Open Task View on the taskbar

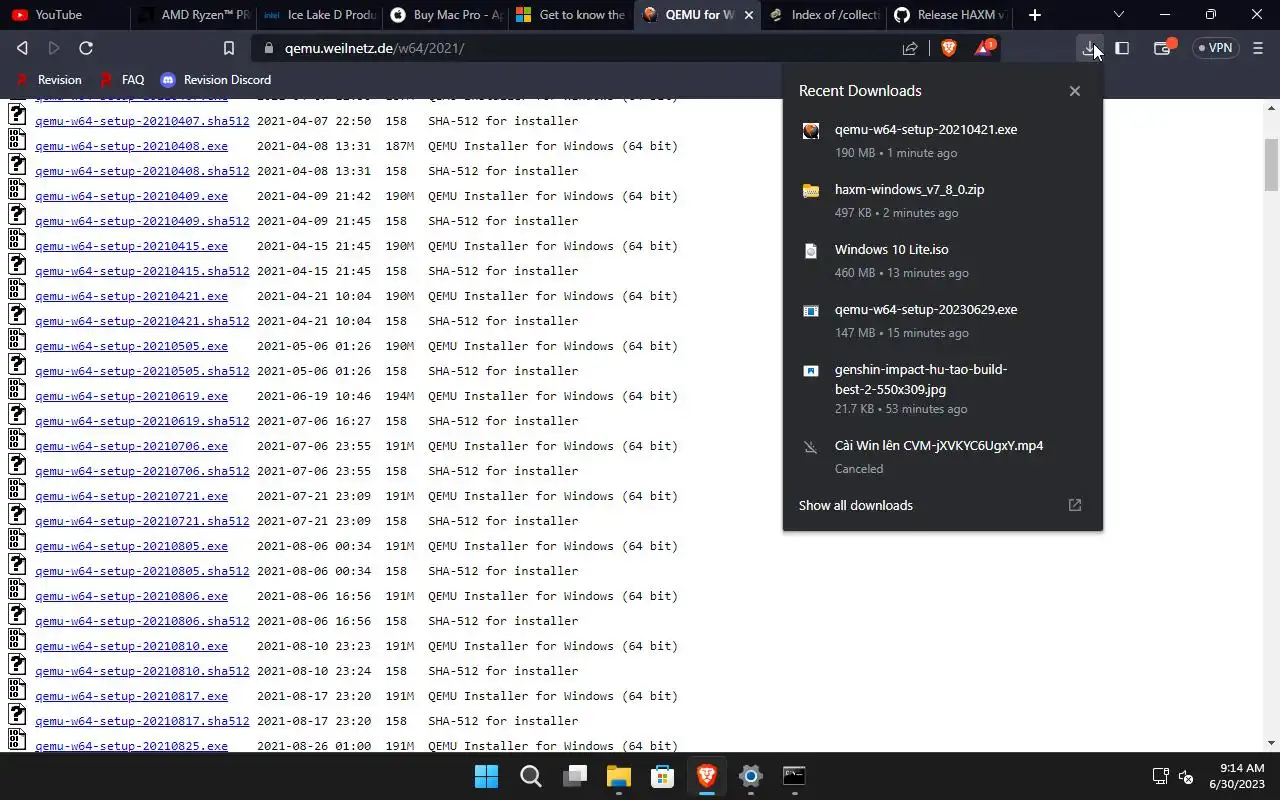(575, 776)
